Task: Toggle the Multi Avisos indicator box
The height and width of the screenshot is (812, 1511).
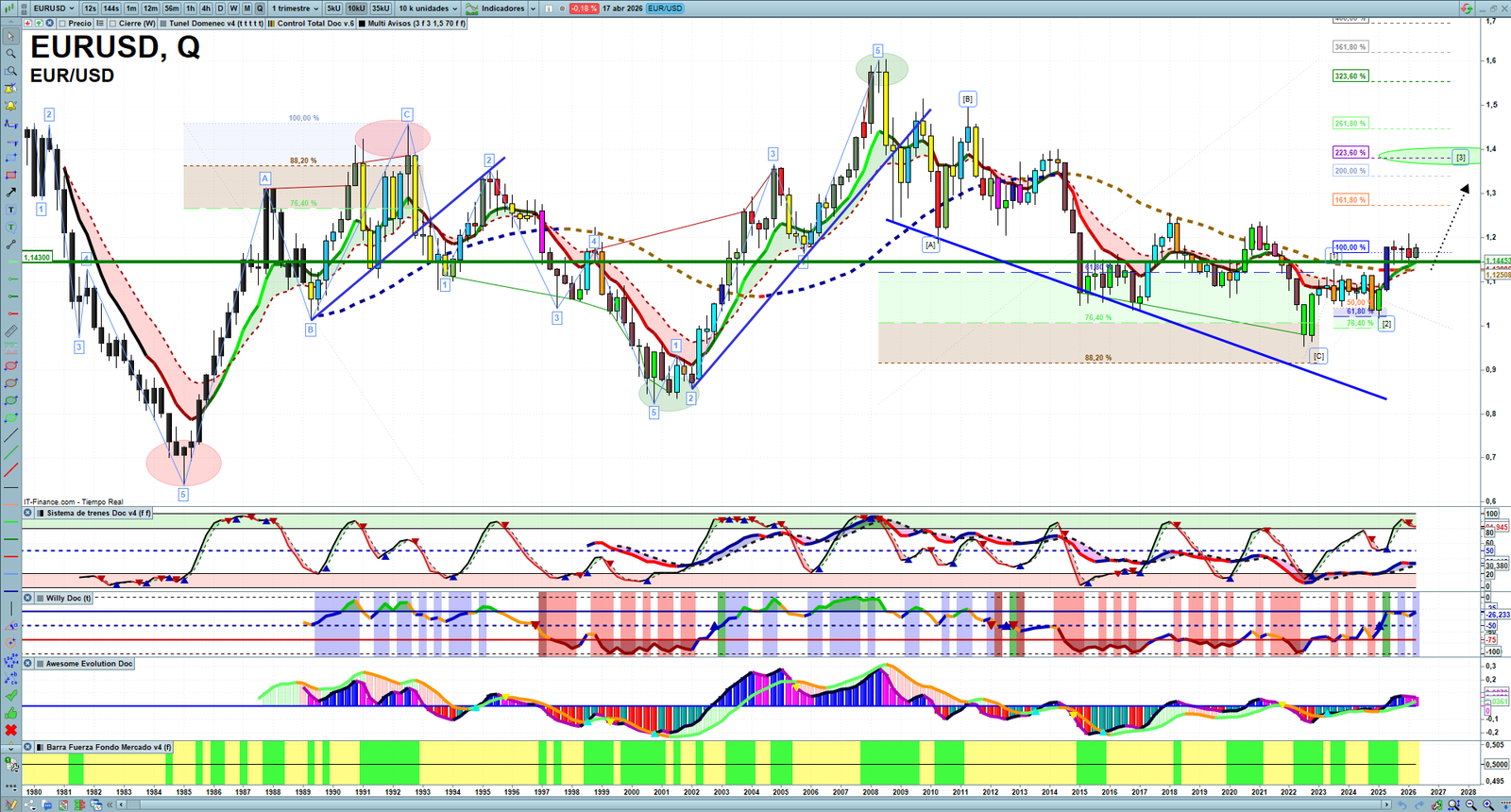Action: point(363,24)
